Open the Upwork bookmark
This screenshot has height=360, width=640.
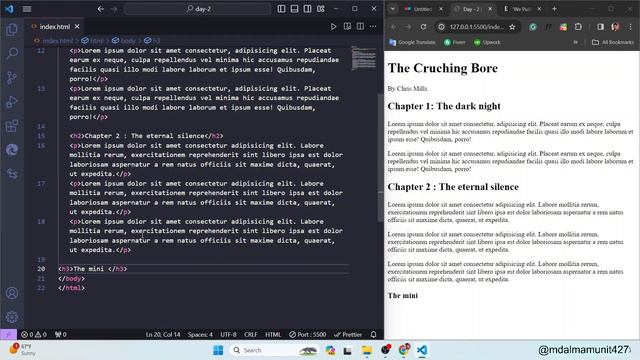coord(487,42)
